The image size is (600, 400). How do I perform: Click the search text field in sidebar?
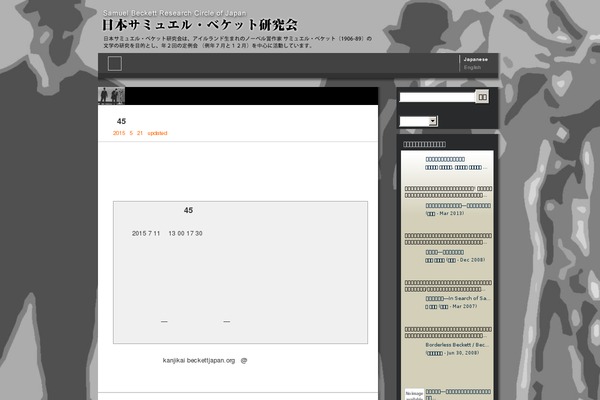437,97
